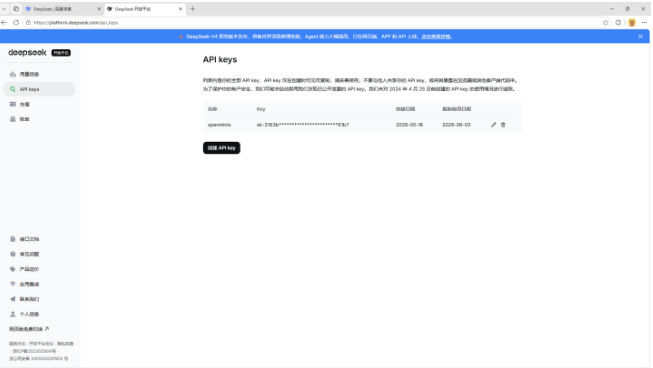Image resolution: width=653 pixels, height=368 pixels.
Task: Open a new browser tab with plus
Action: pos(192,9)
